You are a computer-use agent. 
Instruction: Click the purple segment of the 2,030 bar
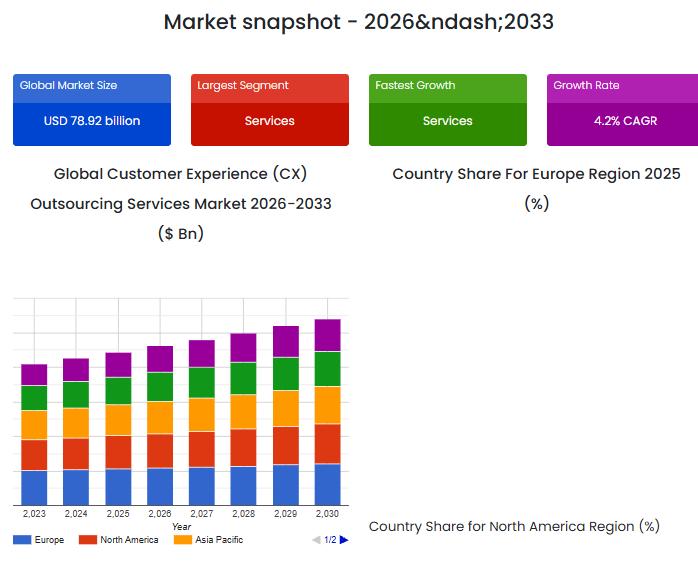pyautogui.click(x=328, y=335)
